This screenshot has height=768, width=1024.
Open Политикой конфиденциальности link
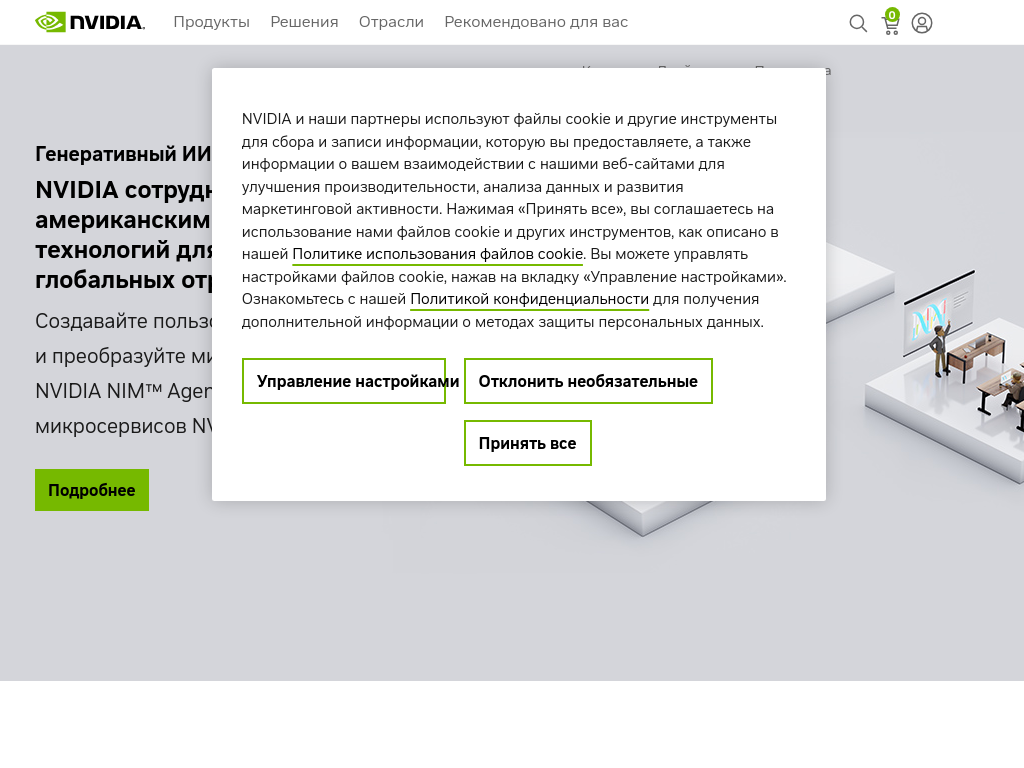[529, 299]
